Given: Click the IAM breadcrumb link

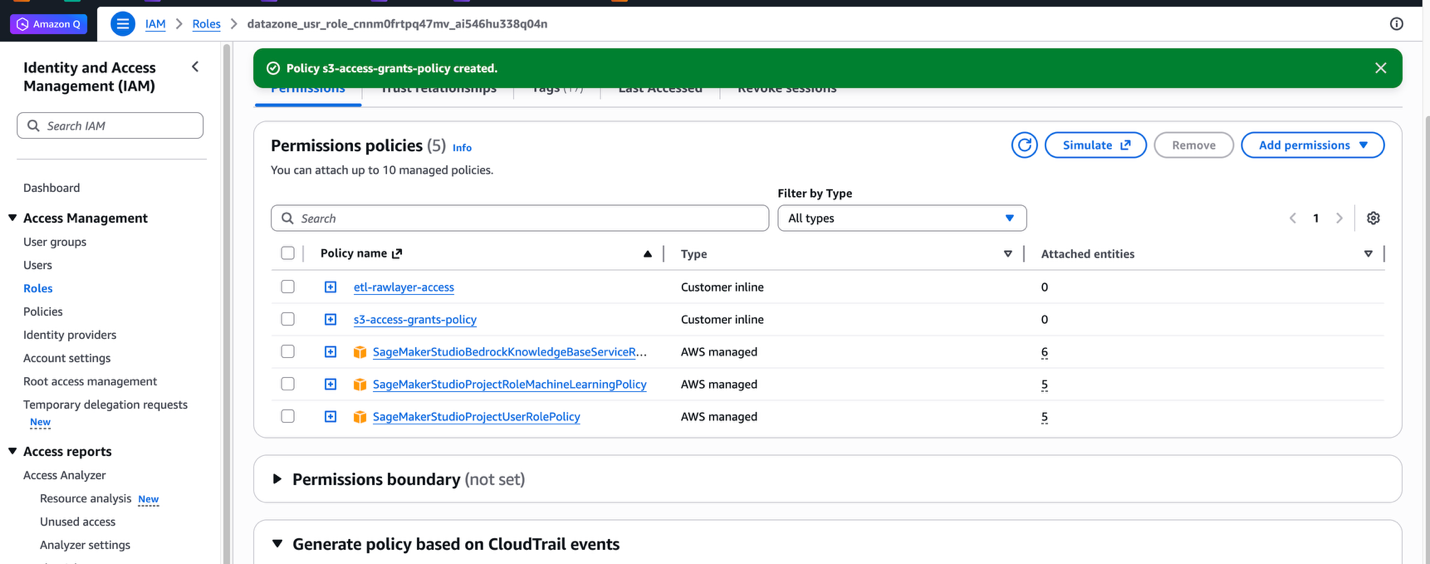Looking at the screenshot, I should [x=155, y=24].
